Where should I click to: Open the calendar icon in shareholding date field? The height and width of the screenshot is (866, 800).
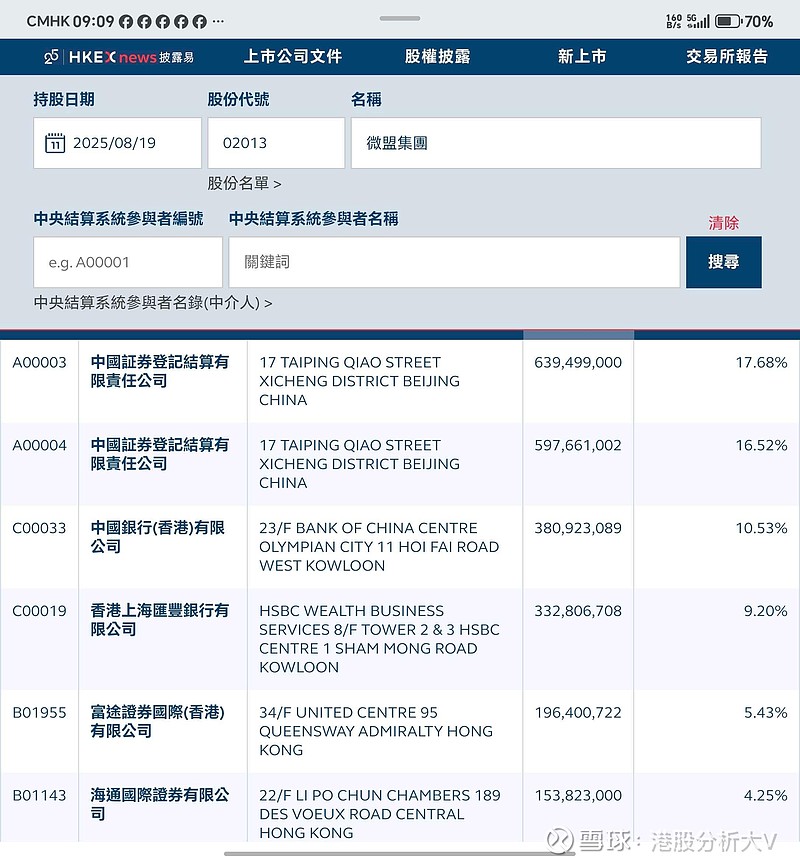[55, 143]
